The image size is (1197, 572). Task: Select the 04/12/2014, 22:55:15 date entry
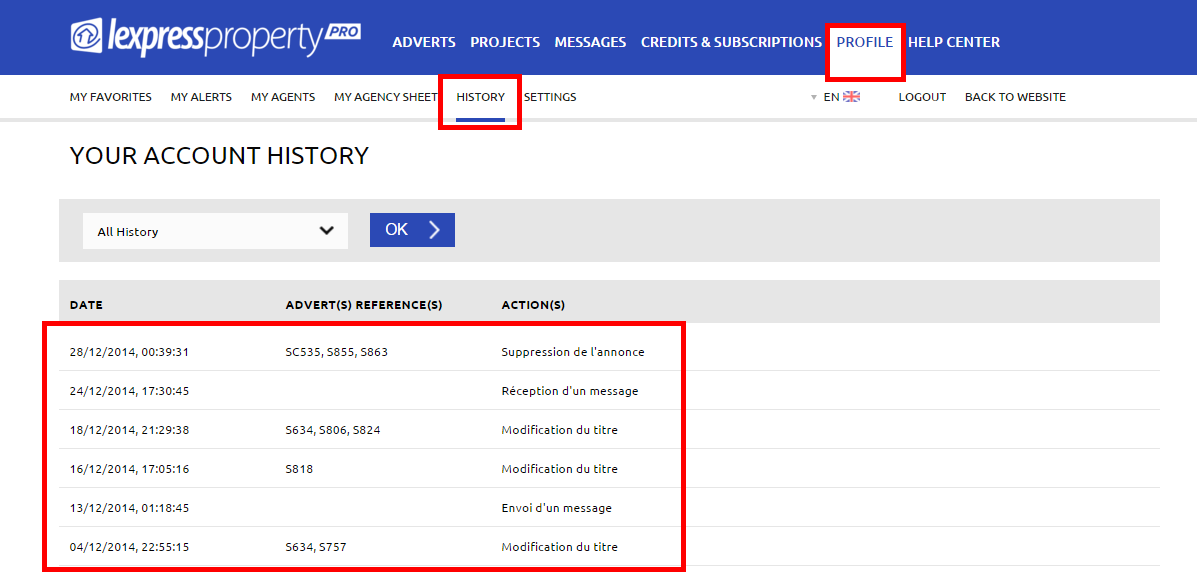pos(129,547)
